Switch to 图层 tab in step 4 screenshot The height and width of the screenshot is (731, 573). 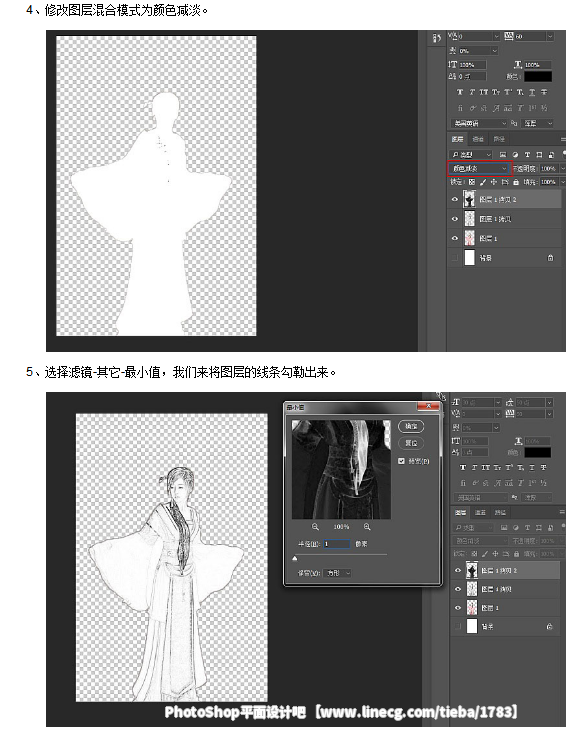(x=457, y=139)
